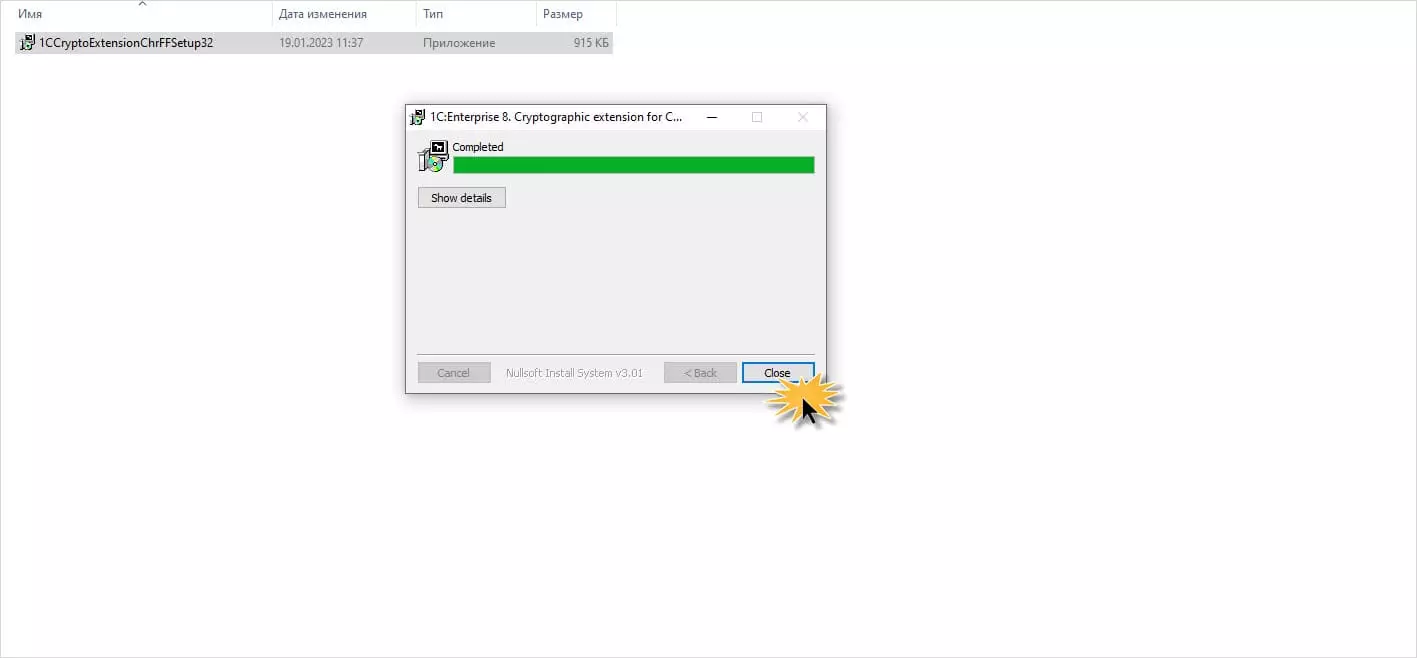Click the disabled < Back button
The image size is (1417, 658).
(x=700, y=373)
